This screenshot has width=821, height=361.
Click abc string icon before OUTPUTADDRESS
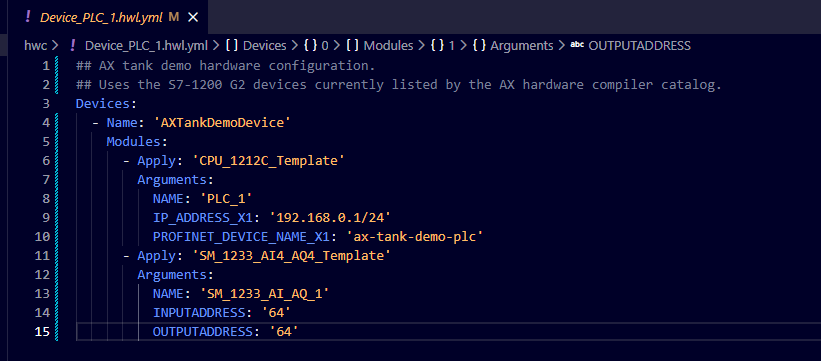click(577, 45)
